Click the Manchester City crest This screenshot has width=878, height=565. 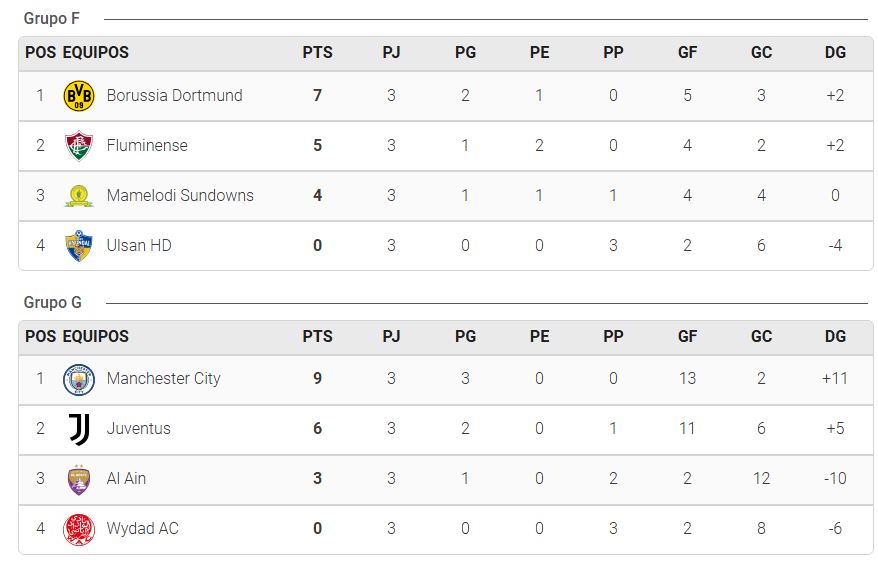[79, 379]
